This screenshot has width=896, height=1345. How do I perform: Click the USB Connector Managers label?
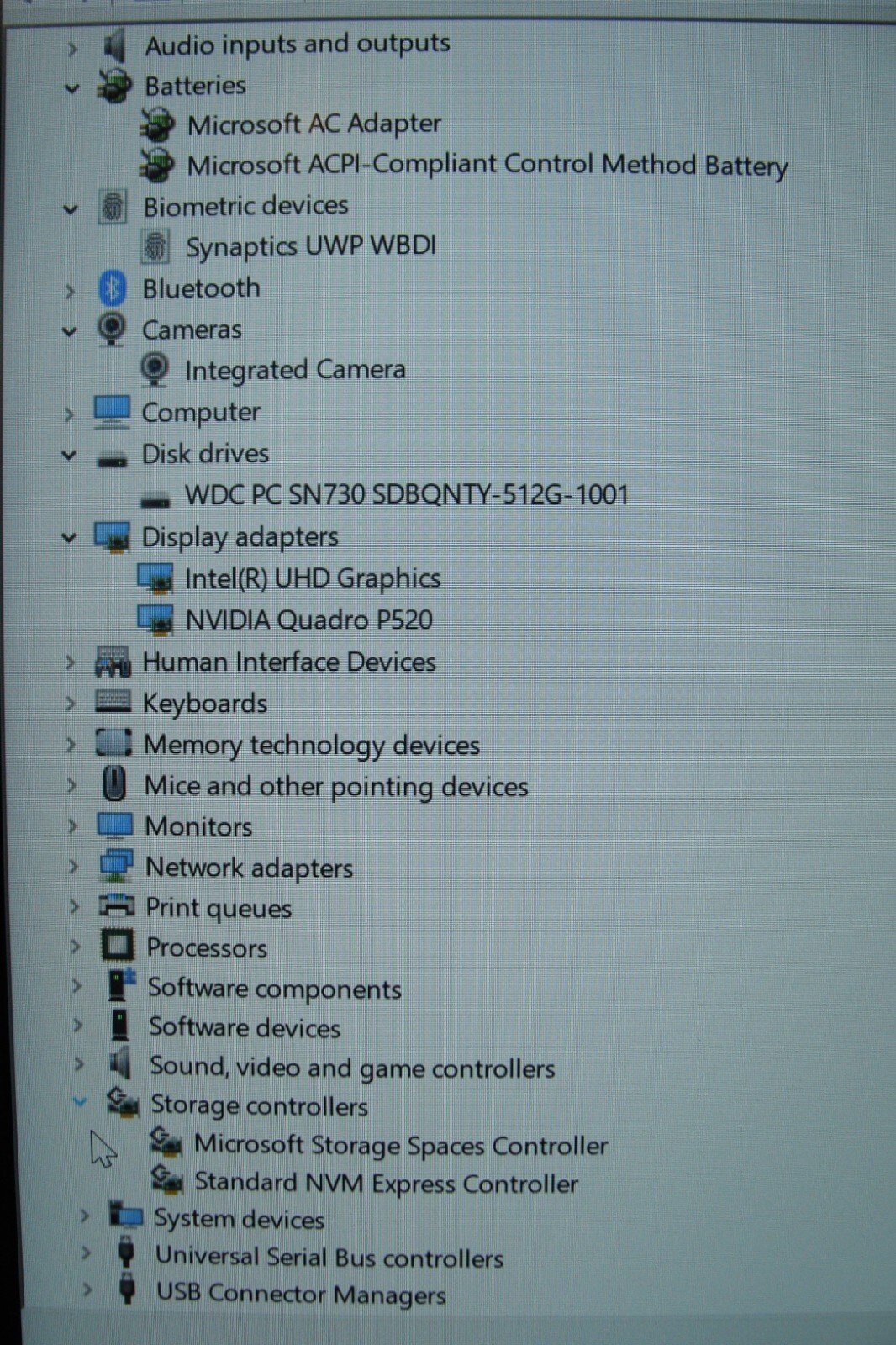click(301, 1294)
